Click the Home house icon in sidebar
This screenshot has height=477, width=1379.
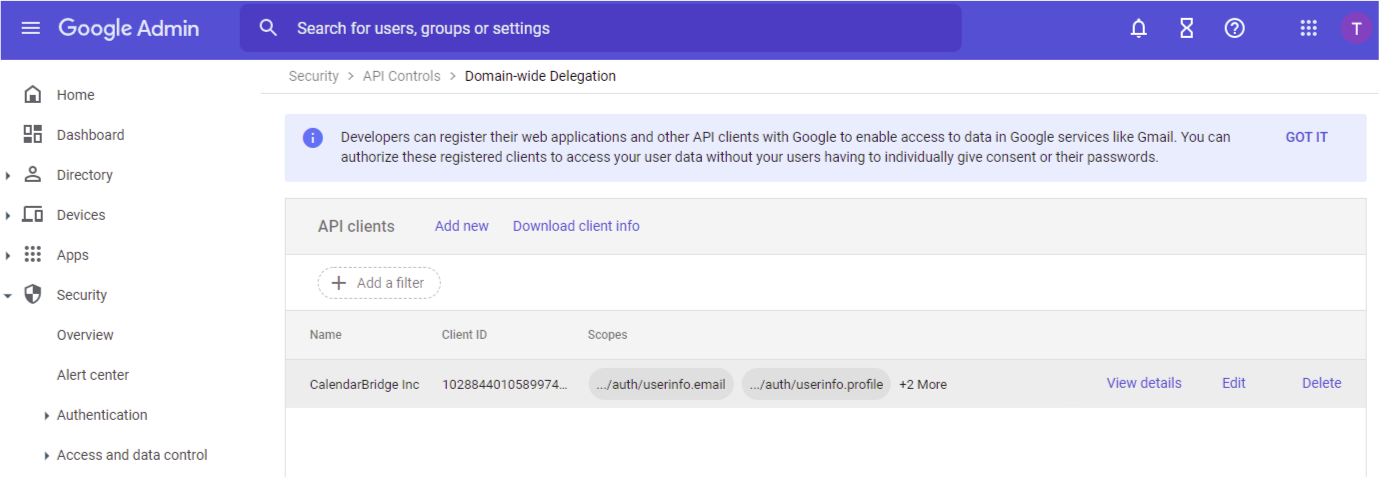32,94
